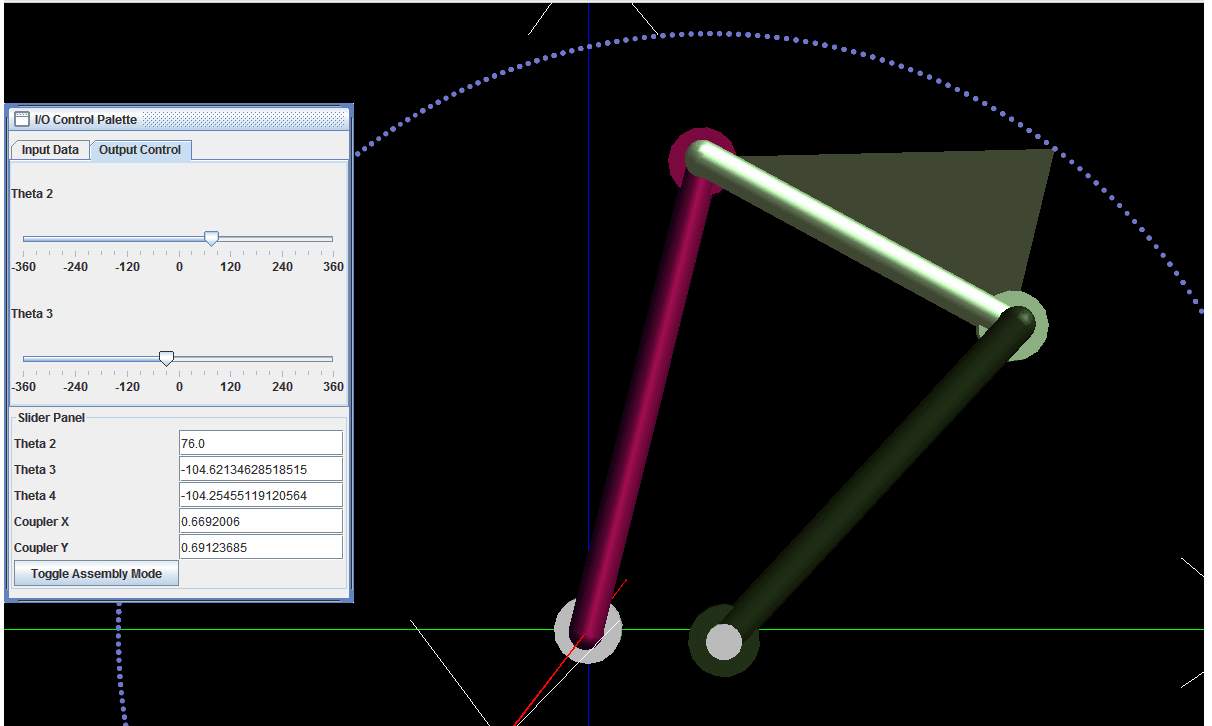
Task: Click the crank-coupler joint at the top
Action: 701,158
